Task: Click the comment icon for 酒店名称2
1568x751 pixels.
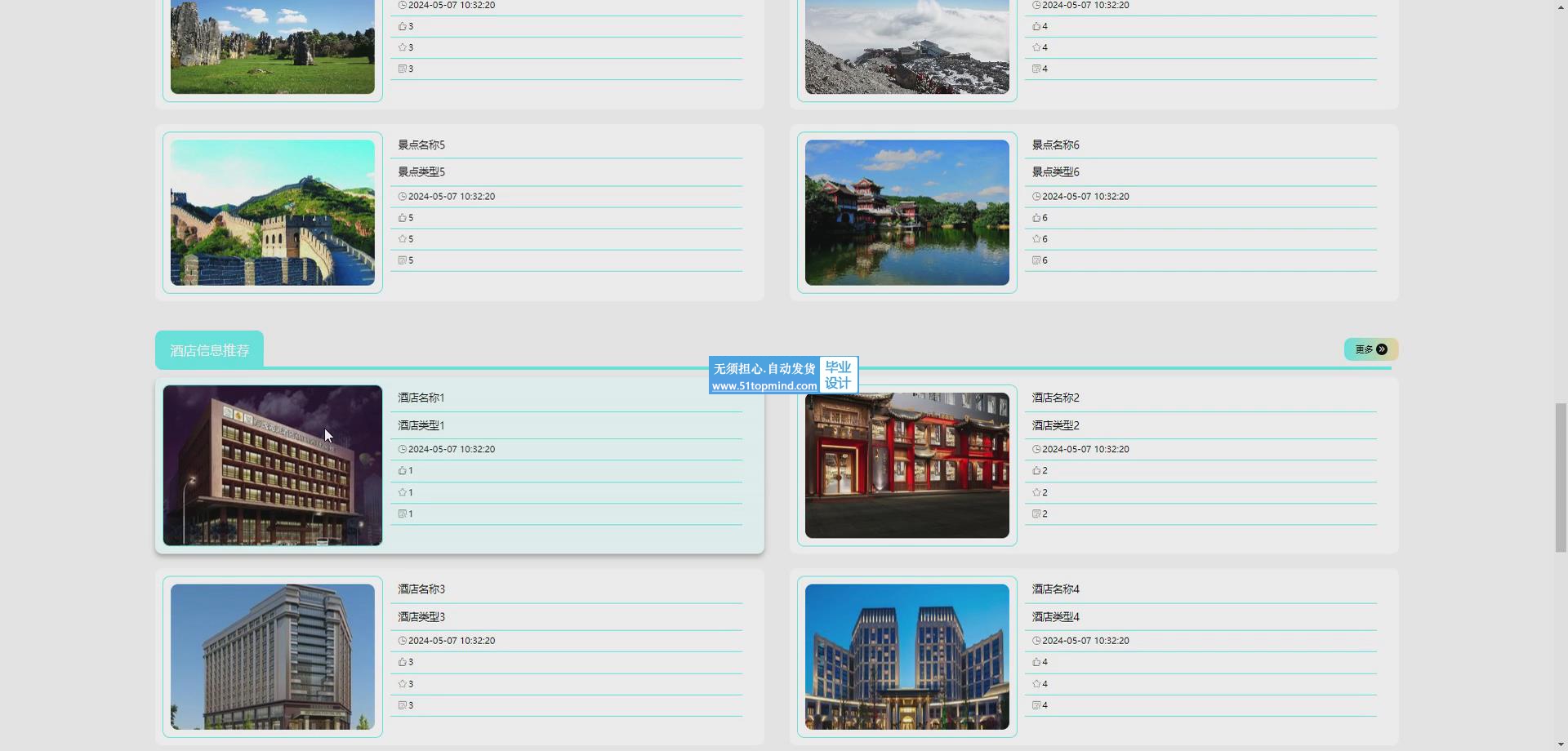Action: pyautogui.click(x=1036, y=514)
